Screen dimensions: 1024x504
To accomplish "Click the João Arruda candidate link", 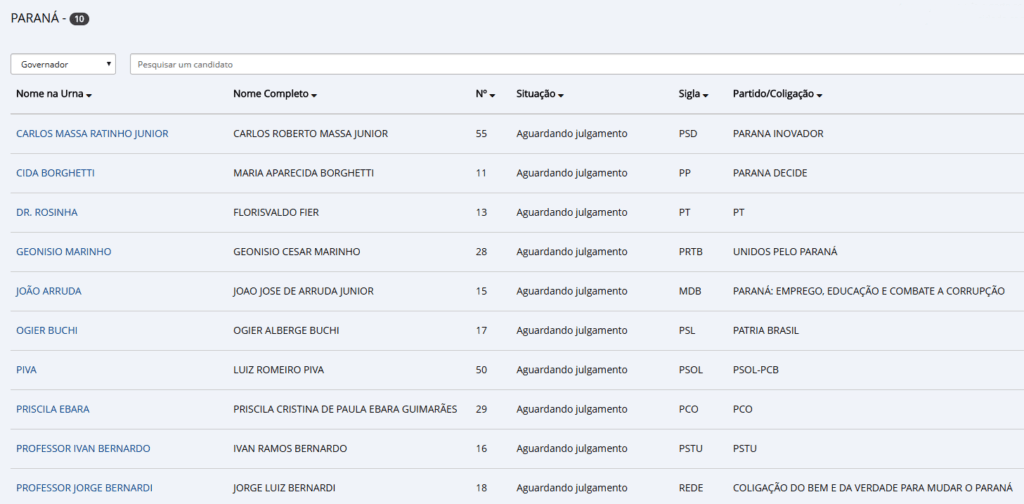I will tap(48, 291).
